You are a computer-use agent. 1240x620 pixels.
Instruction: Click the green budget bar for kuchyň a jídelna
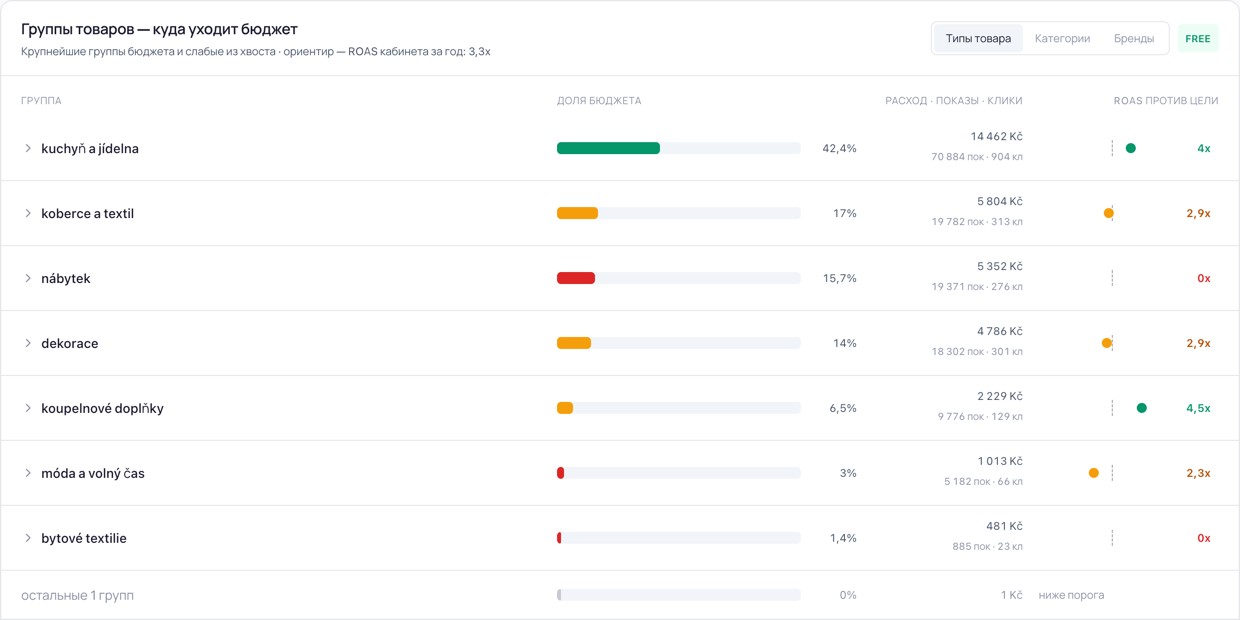(608, 148)
